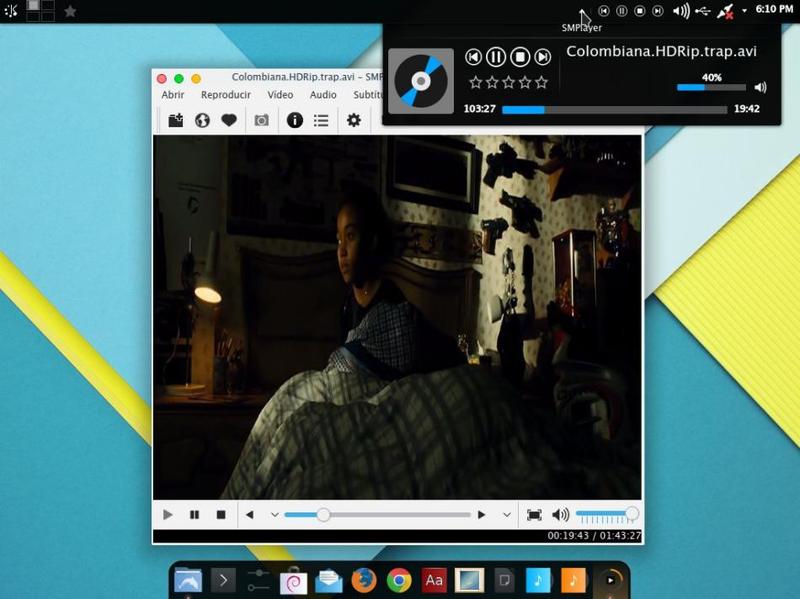Expand the forward options dropdown chevron
Image resolution: width=800 pixels, height=599 pixels.
pyautogui.click(x=507, y=515)
